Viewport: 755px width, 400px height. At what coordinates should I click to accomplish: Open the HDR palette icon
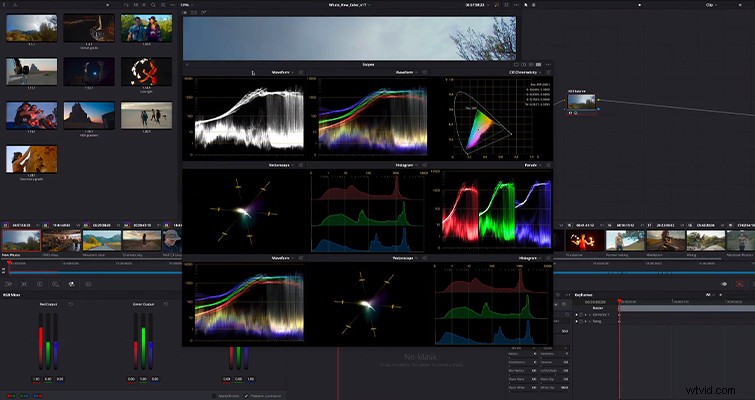pyautogui.click(x=56, y=284)
